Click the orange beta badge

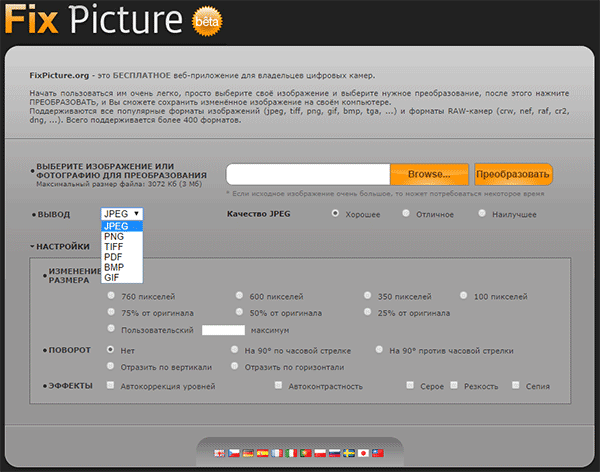coord(207,21)
